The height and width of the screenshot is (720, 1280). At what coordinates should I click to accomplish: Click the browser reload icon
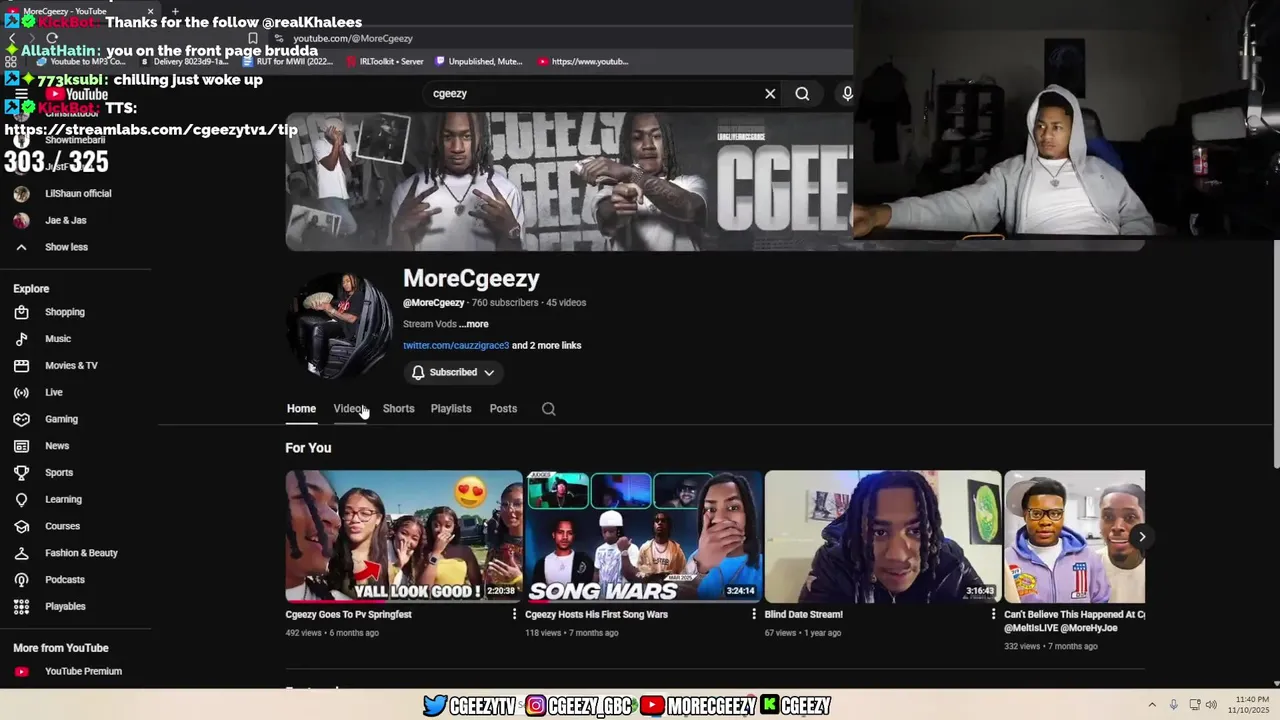click(52, 38)
